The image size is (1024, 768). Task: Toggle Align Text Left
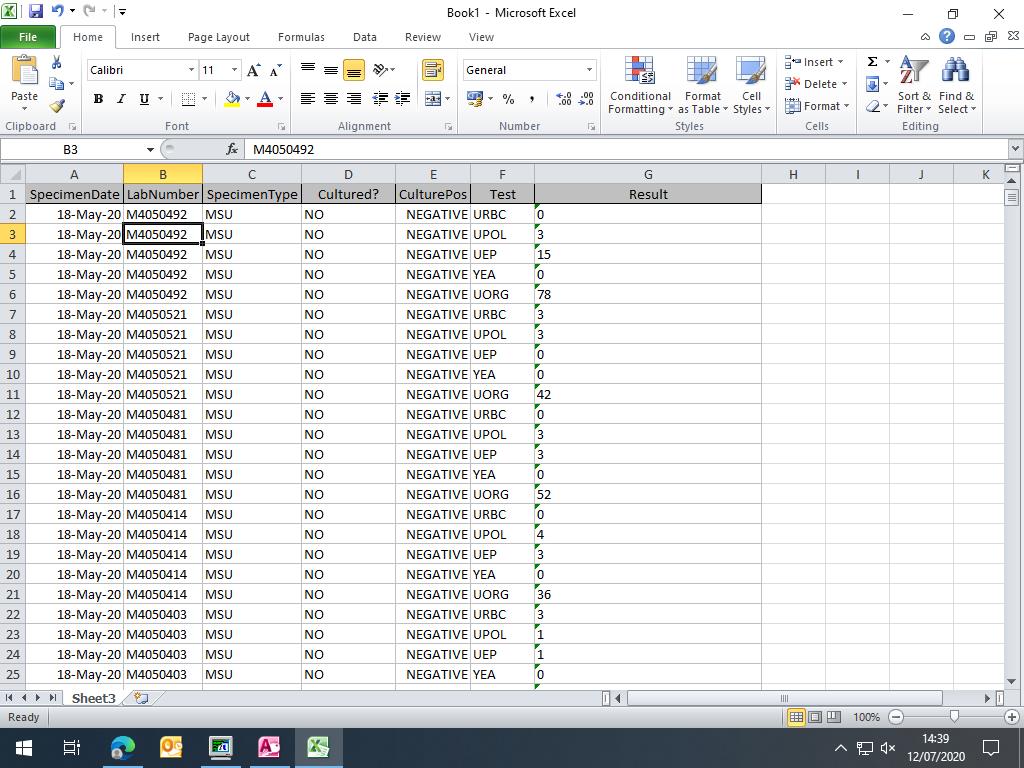coord(308,99)
